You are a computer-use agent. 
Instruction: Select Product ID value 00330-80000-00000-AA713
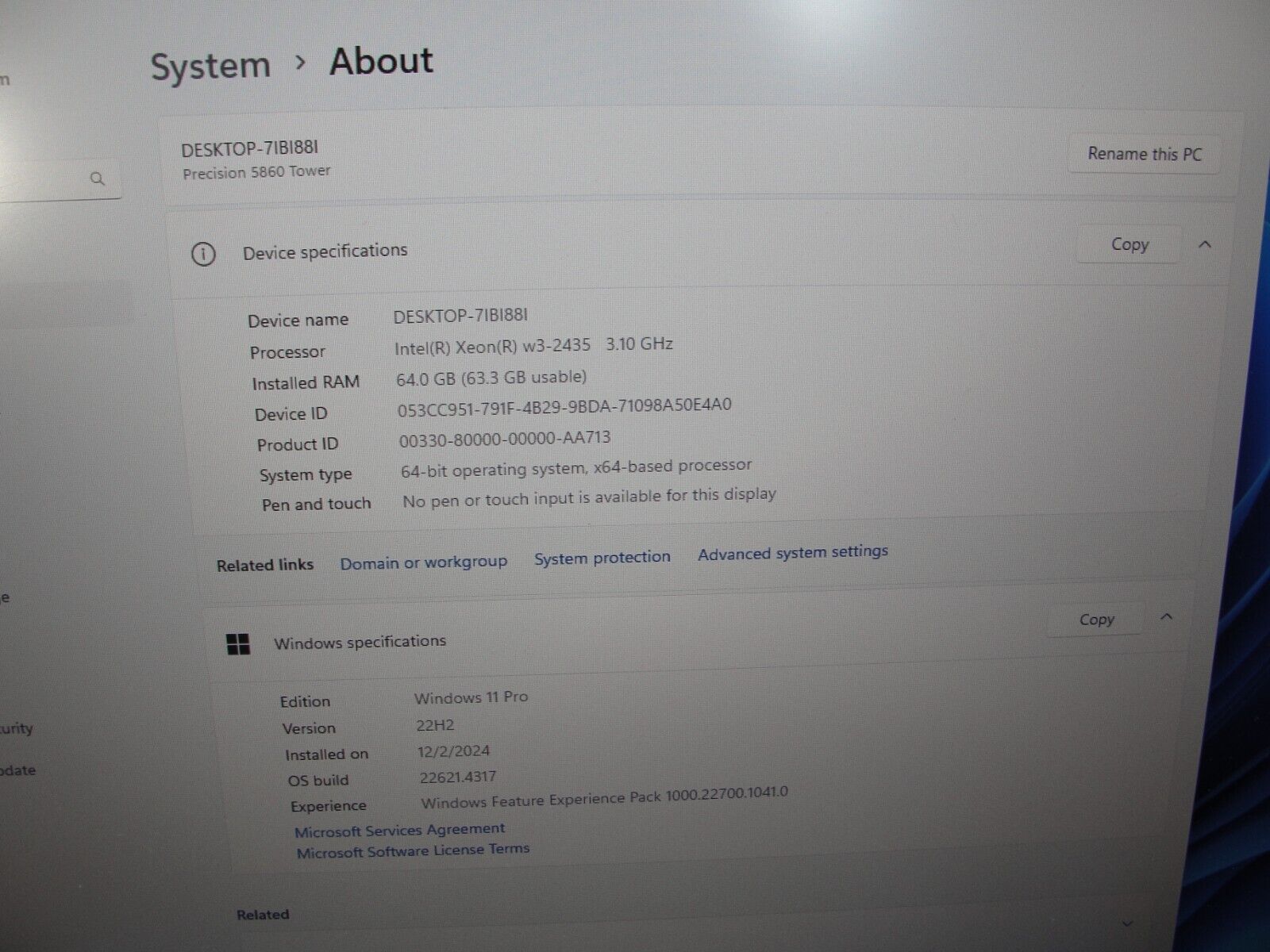(505, 439)
